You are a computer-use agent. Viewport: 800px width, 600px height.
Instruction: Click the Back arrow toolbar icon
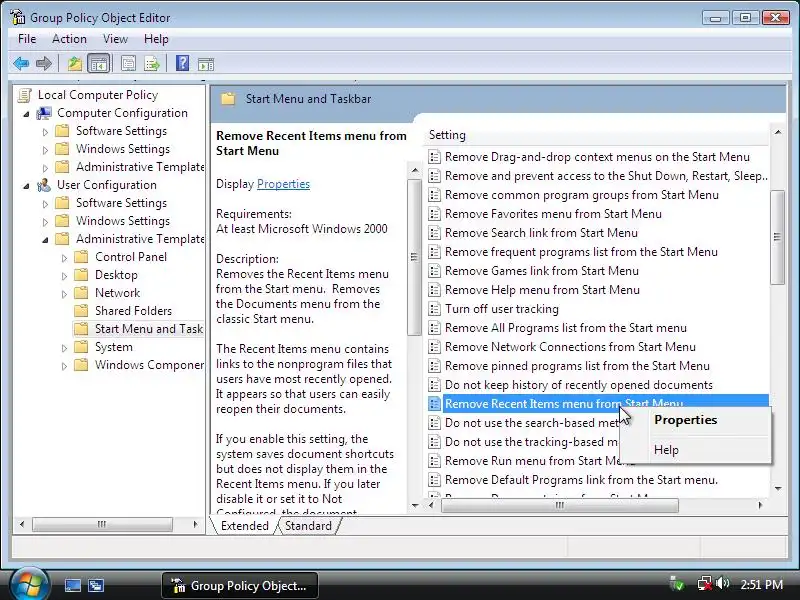point(21,64)
